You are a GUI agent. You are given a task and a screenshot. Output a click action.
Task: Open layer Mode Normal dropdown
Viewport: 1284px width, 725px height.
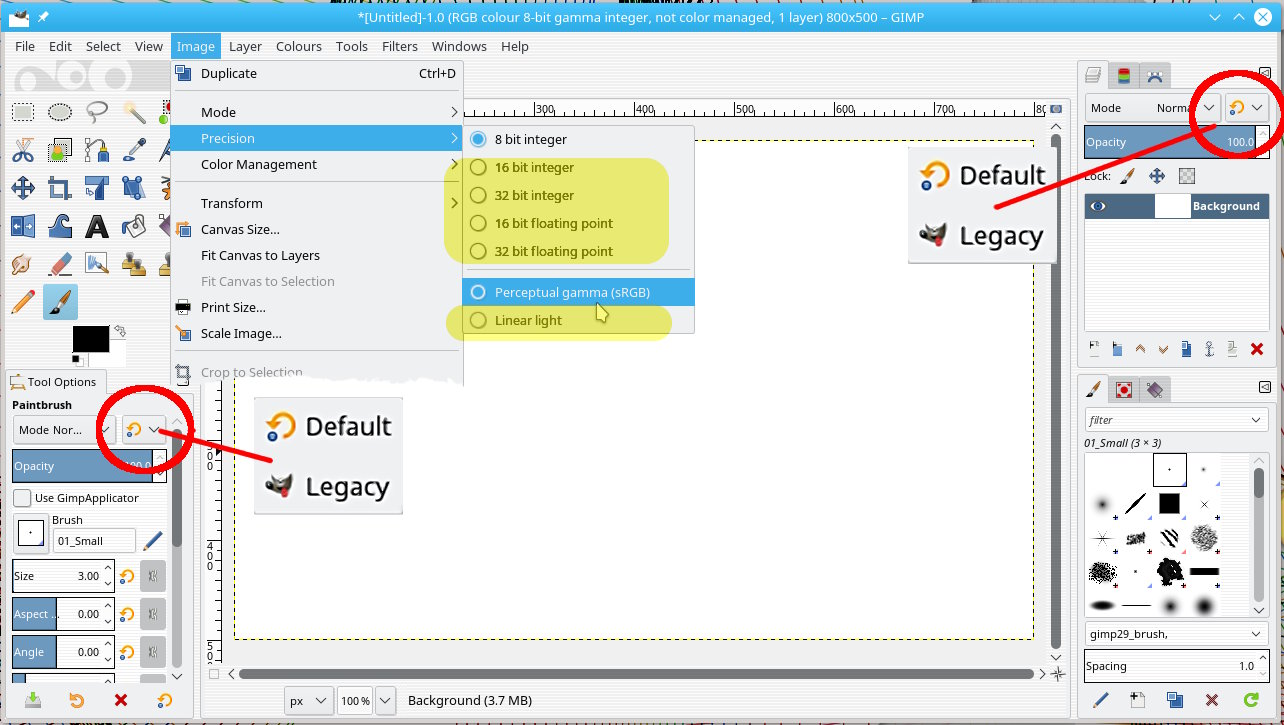[x=1153, y=108]
